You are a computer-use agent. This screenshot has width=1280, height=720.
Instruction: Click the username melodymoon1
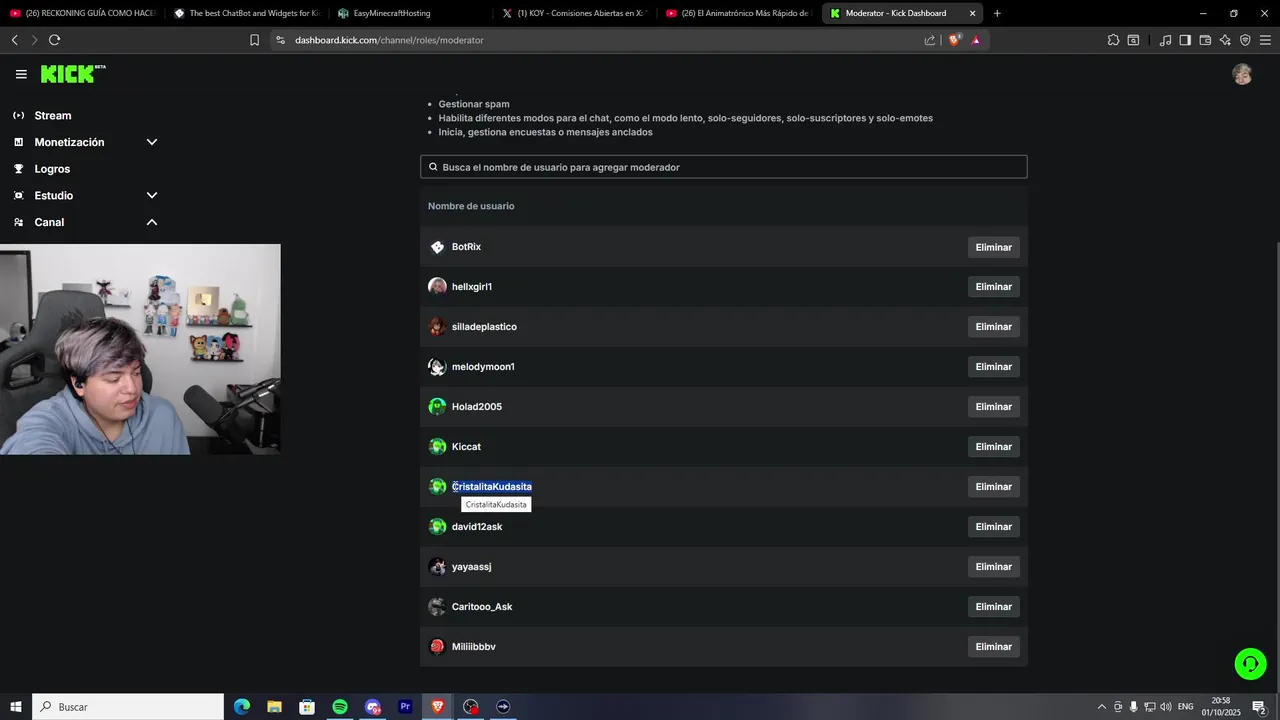pos(483,367)
